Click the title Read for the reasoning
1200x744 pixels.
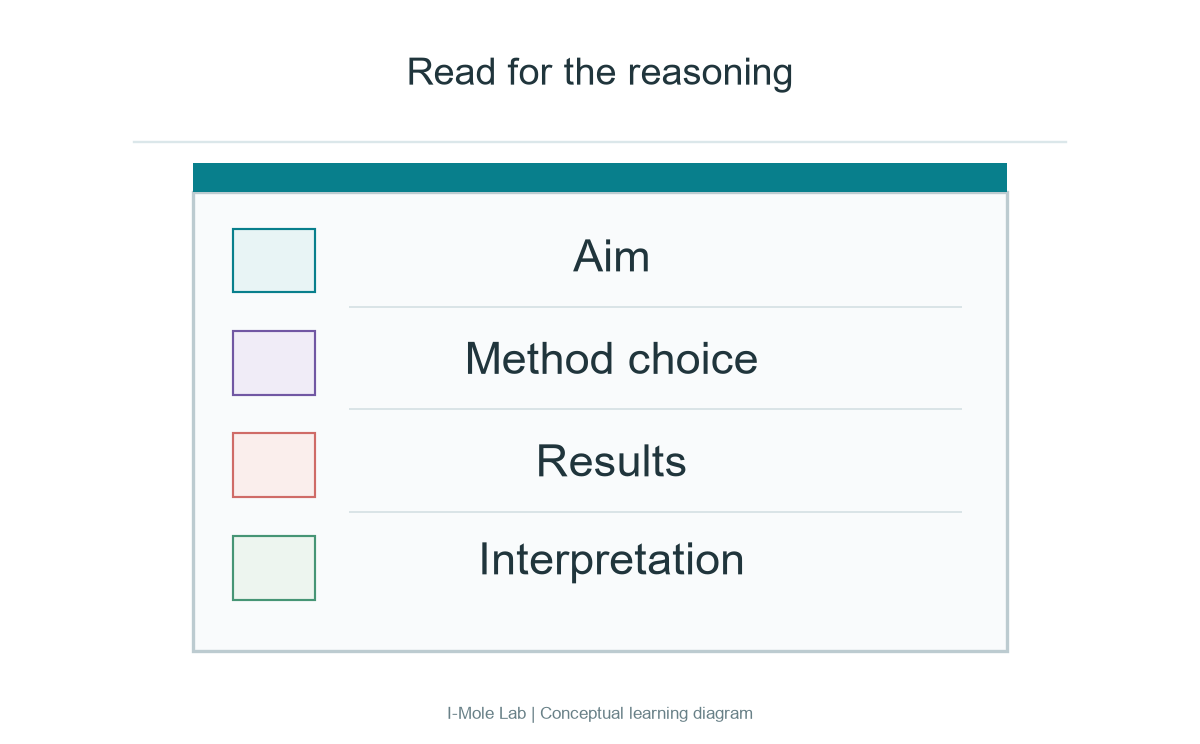click(x=600, y=73)
